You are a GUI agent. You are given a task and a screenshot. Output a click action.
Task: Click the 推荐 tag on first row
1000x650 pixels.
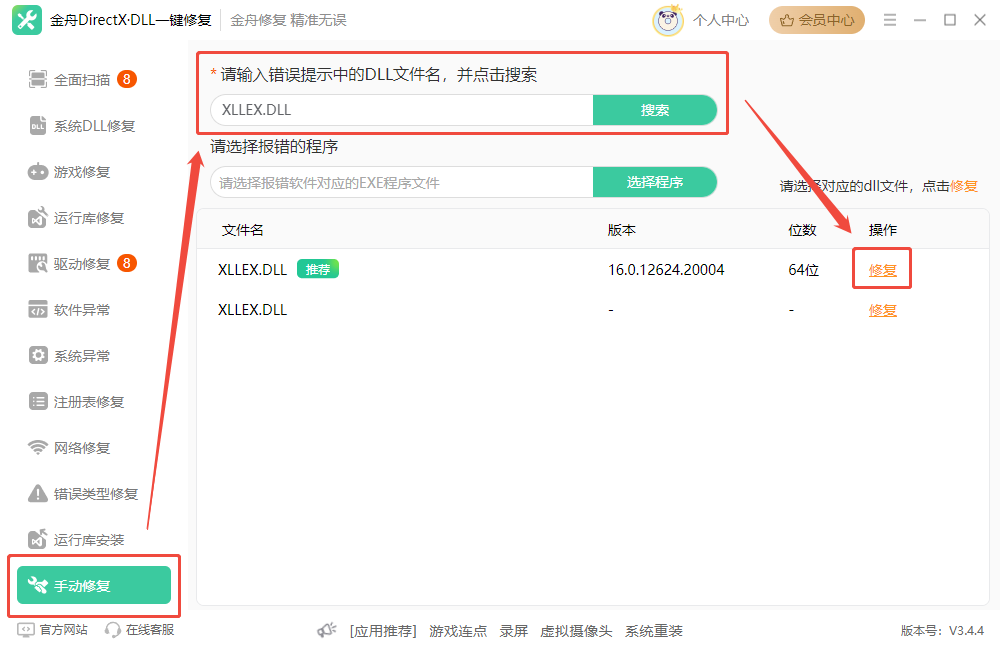[x=318, y=269]
